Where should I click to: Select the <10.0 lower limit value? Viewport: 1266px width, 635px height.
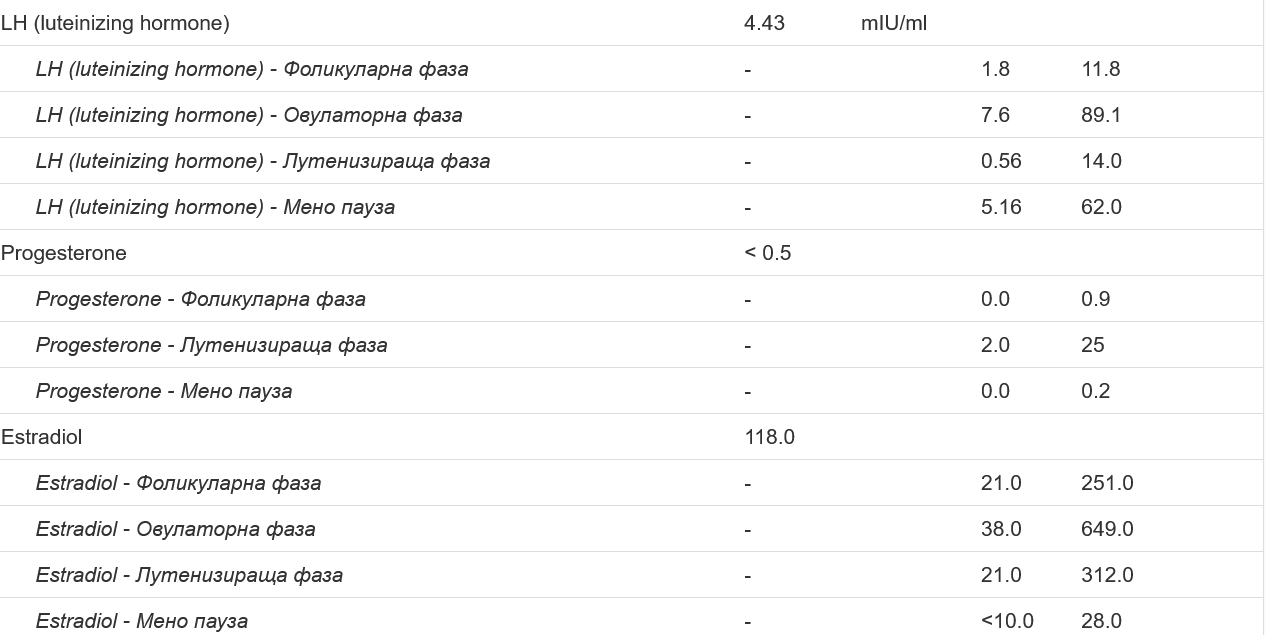pos(1007,621)
